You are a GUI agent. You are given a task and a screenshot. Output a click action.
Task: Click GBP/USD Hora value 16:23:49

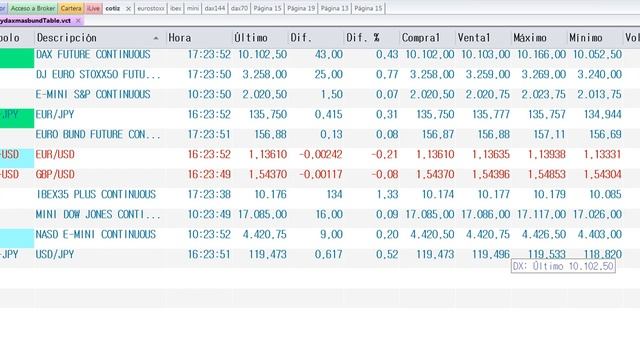209,174
